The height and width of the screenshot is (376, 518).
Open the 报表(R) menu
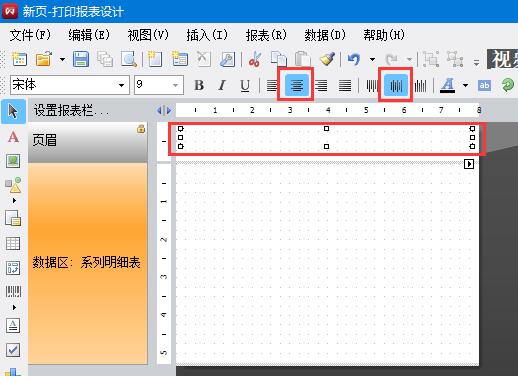click(266, 35)
